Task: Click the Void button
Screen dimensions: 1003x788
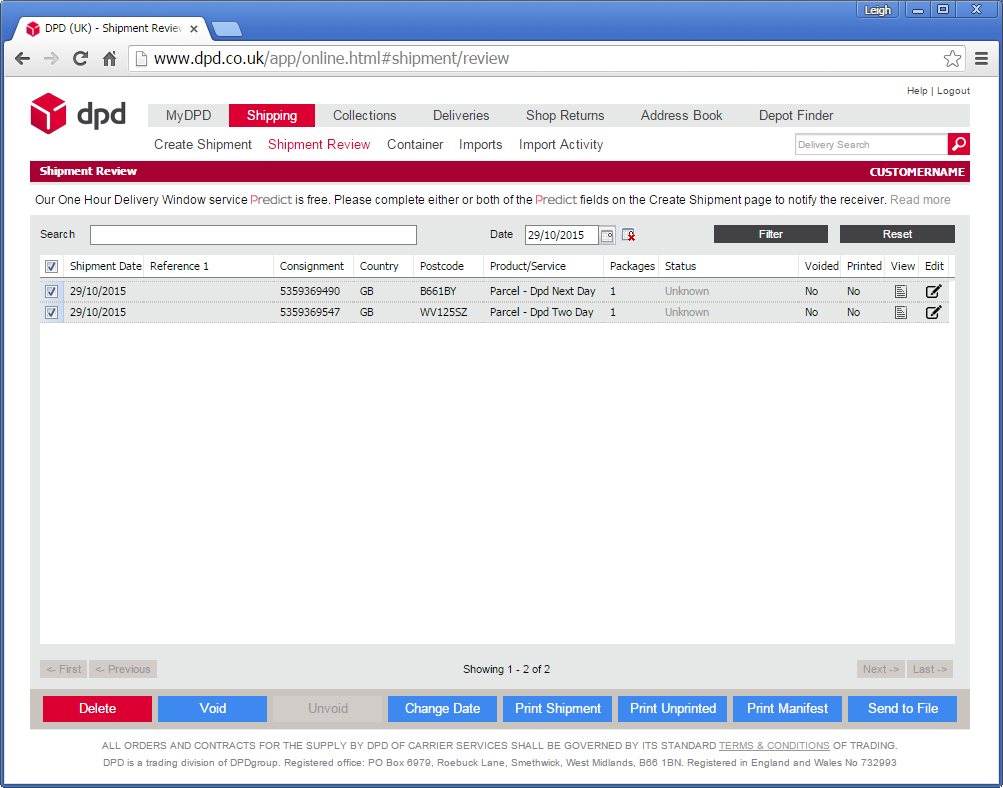Action: tap(212, 709)
